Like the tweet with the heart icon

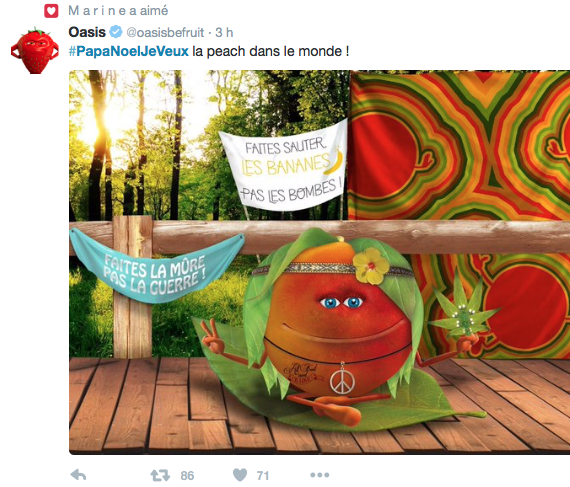point(240,475)
